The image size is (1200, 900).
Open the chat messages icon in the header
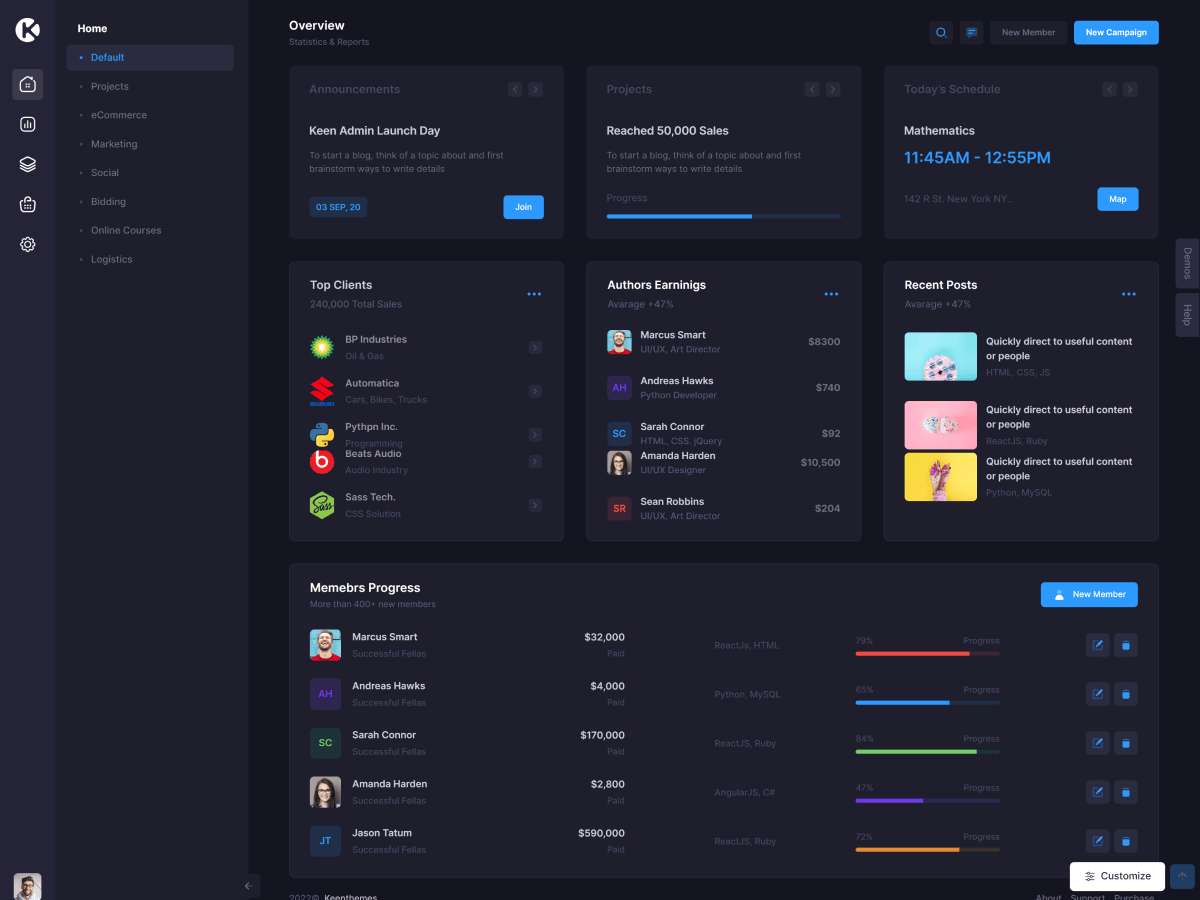point(971,33)
